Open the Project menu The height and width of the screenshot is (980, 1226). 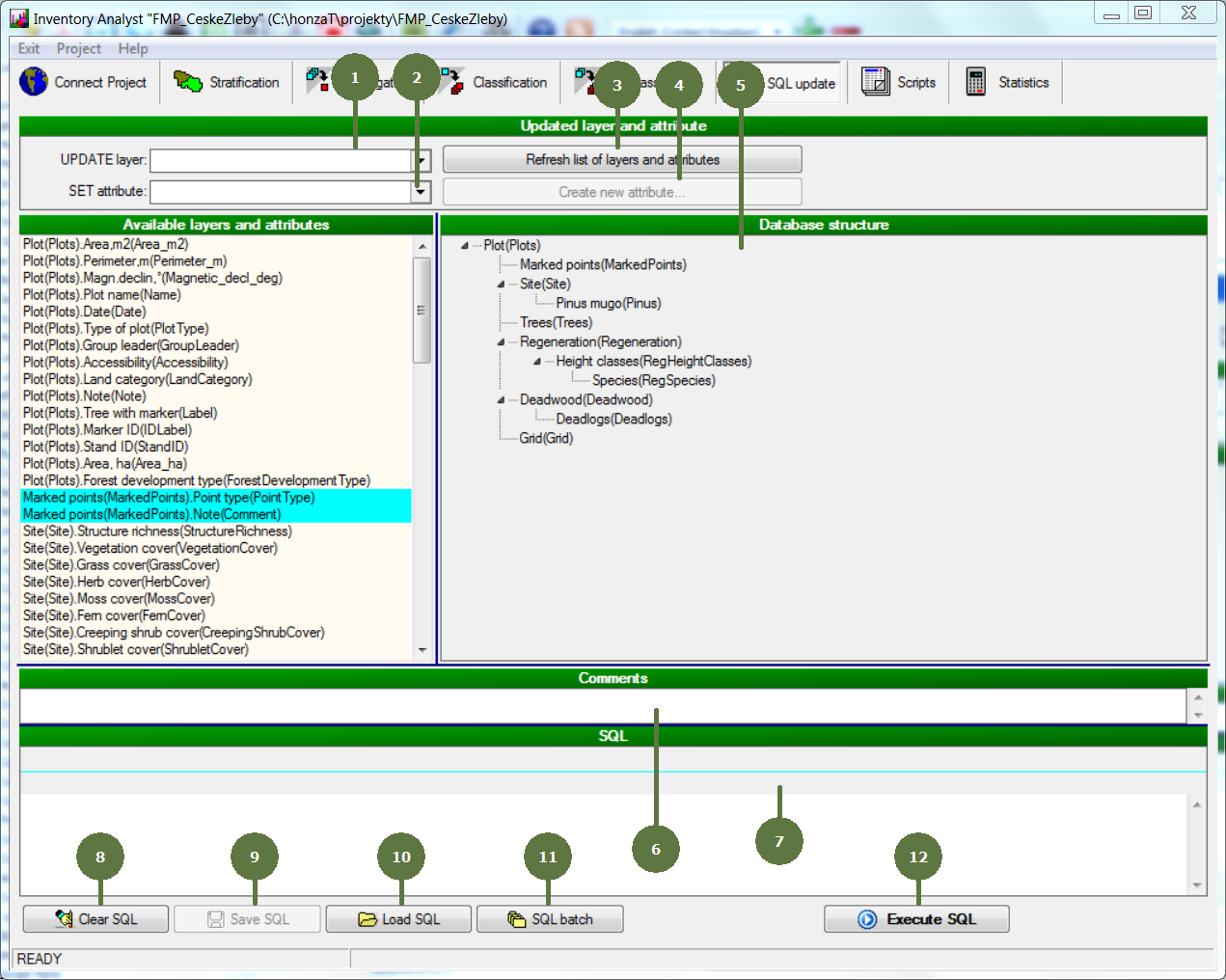coord(78,48)
